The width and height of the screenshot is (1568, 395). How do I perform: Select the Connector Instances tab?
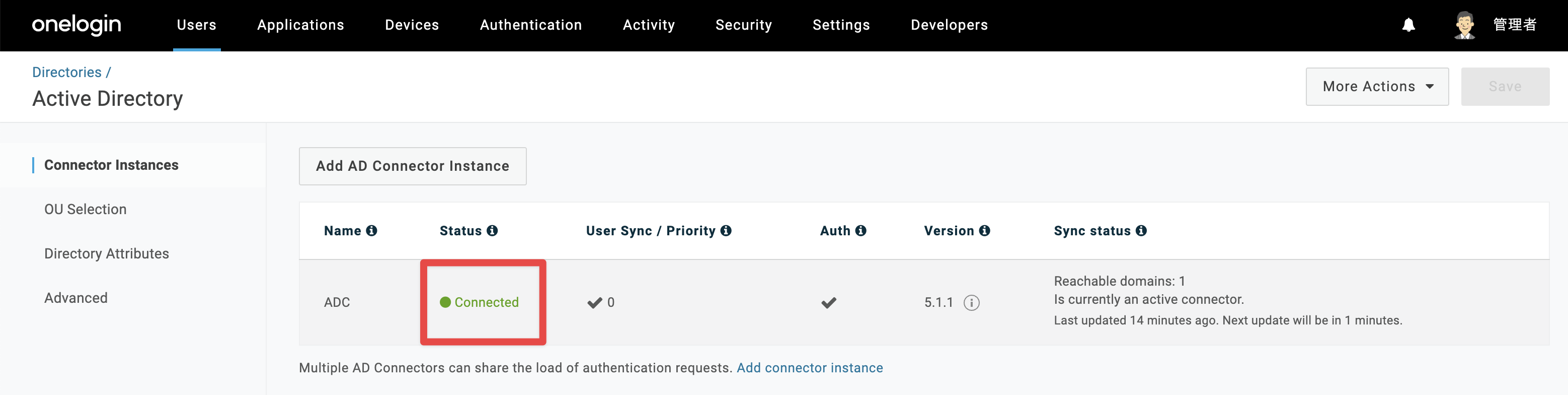tap(133, 165)
